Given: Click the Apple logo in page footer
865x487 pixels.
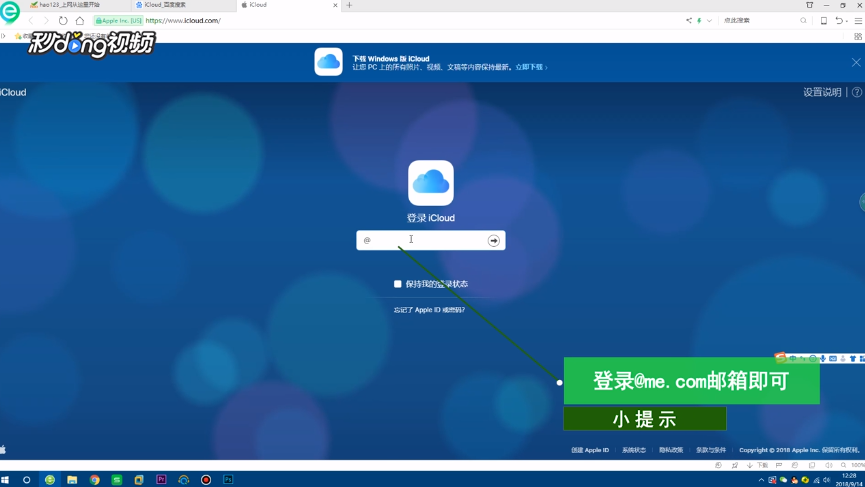Looking at the screenshot, I should coord(3,449).
